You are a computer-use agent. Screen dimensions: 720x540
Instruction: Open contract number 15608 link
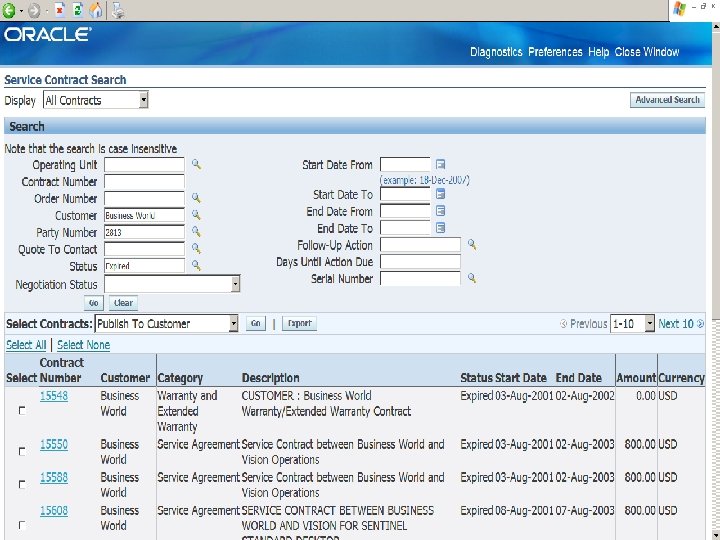click(x=54, y=511)
